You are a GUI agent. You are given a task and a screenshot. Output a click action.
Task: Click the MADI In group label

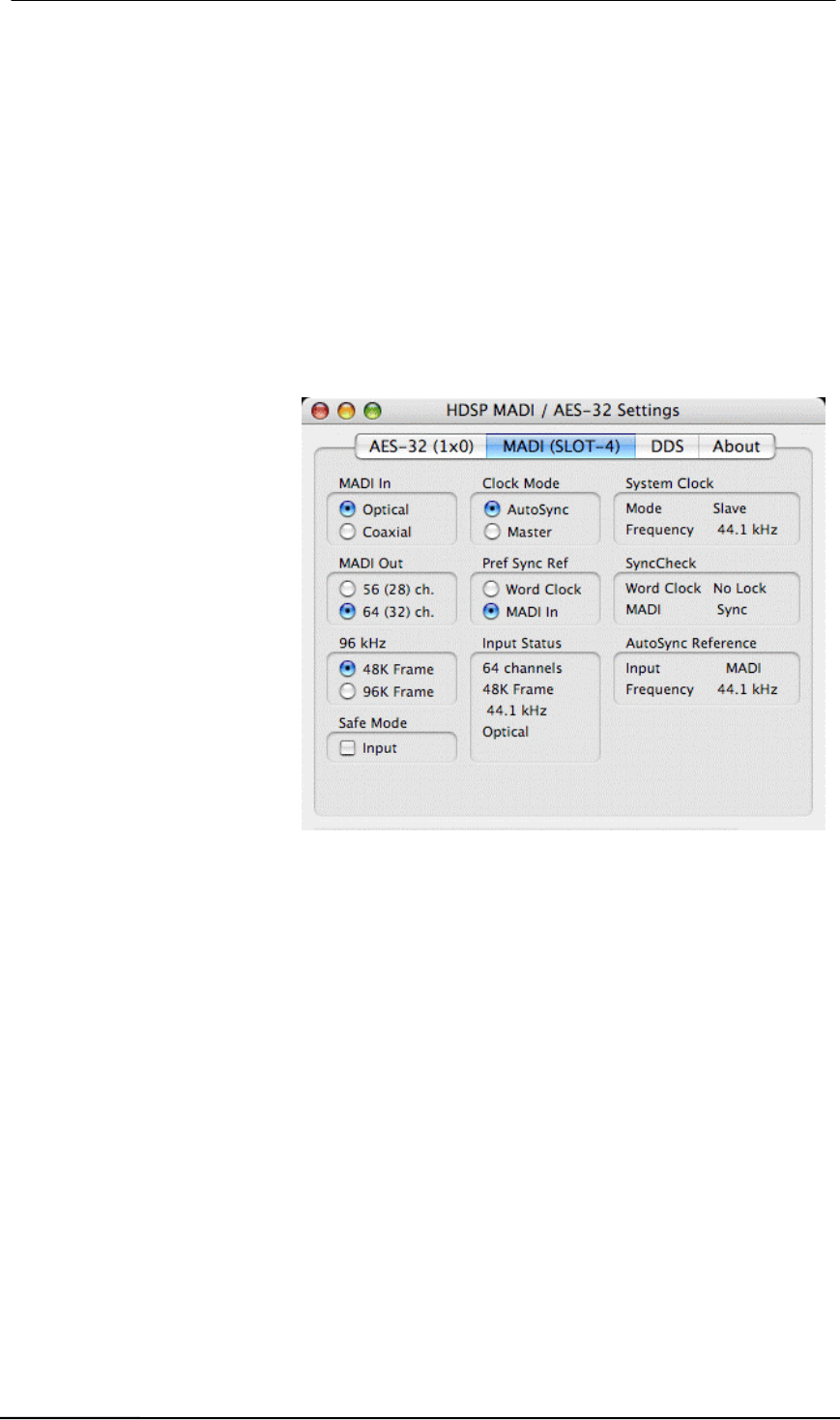pyautogui.click(x=364, y=483)
